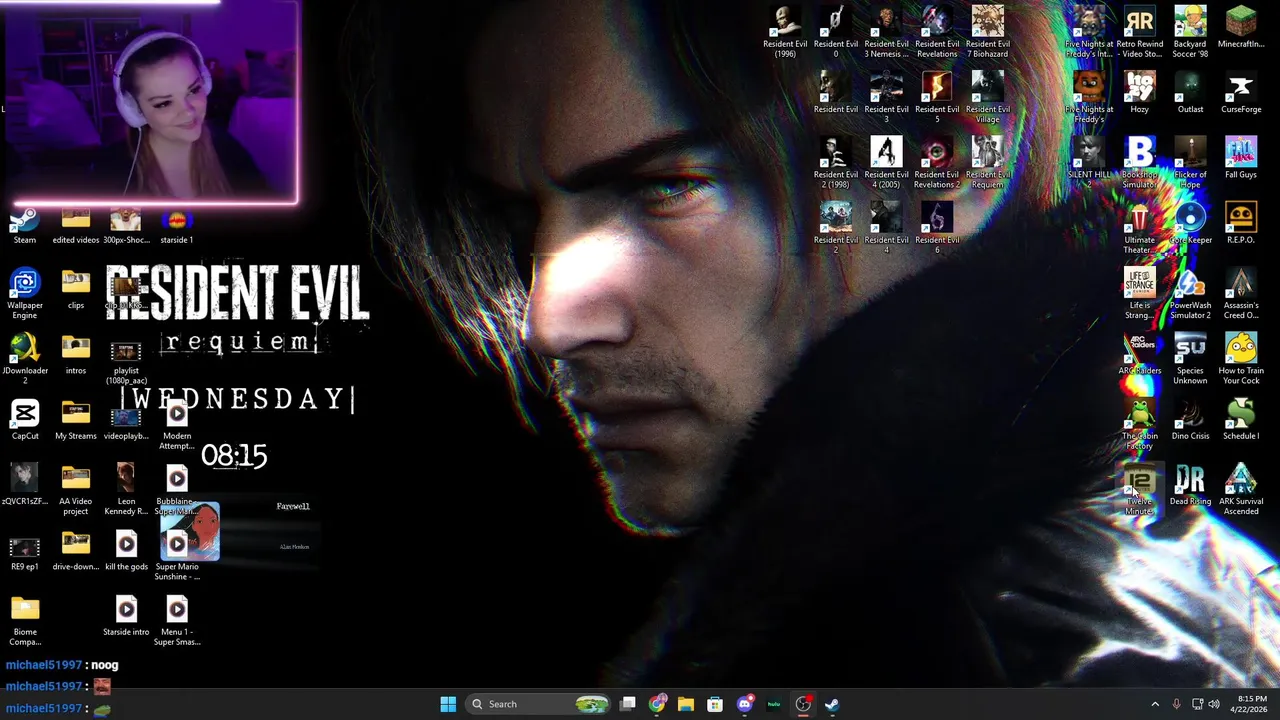Select the Assassin's Creed shortcut
1280x720 pixels.
(x=1241, y=294)
